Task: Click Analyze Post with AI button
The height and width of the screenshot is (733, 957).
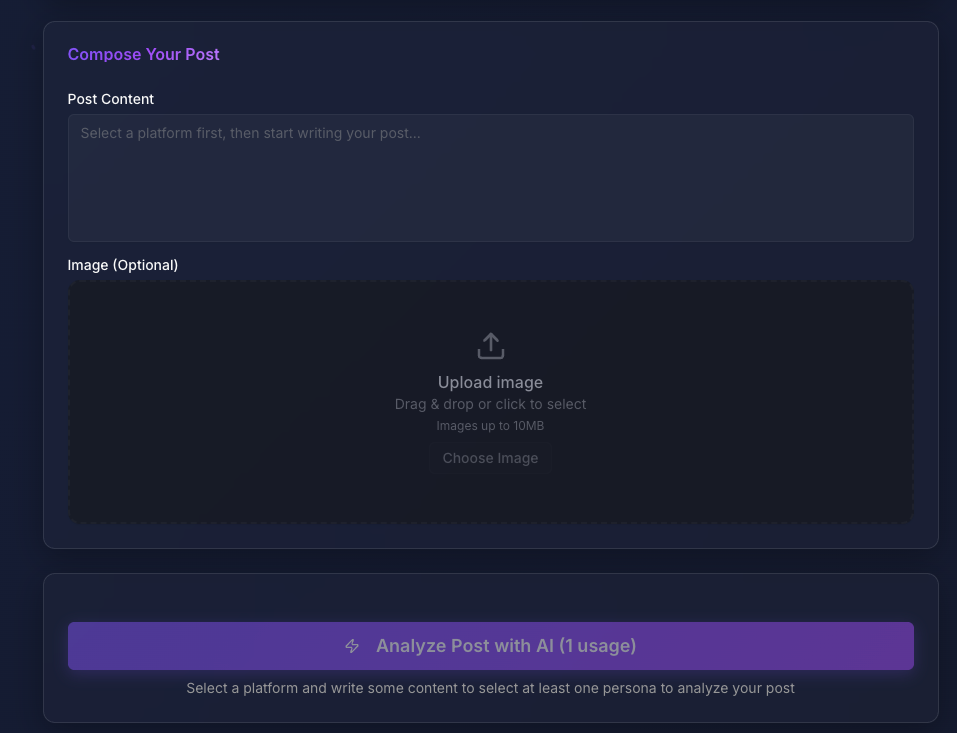Action: point(490,646)
